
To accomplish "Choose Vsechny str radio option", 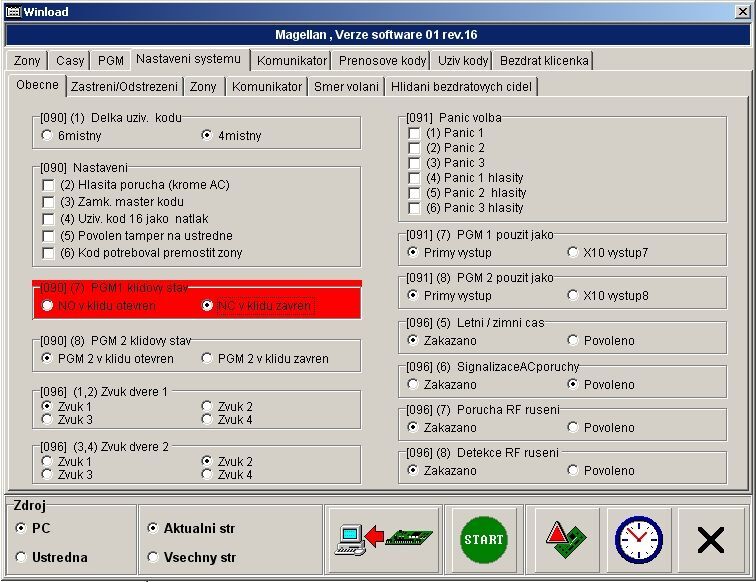I will point(153,557).
